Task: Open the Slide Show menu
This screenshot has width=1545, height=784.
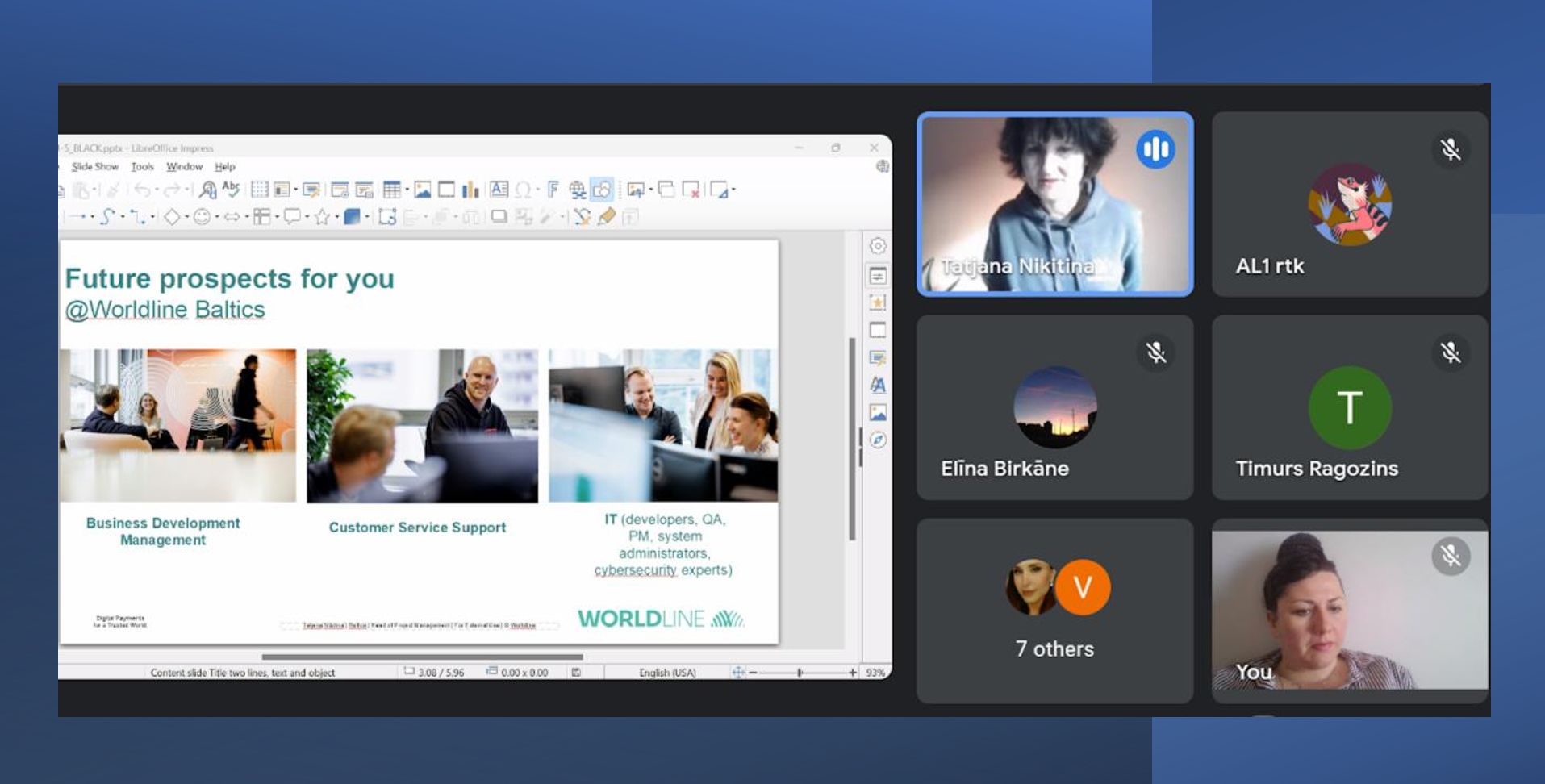Action: click(94, 166)
